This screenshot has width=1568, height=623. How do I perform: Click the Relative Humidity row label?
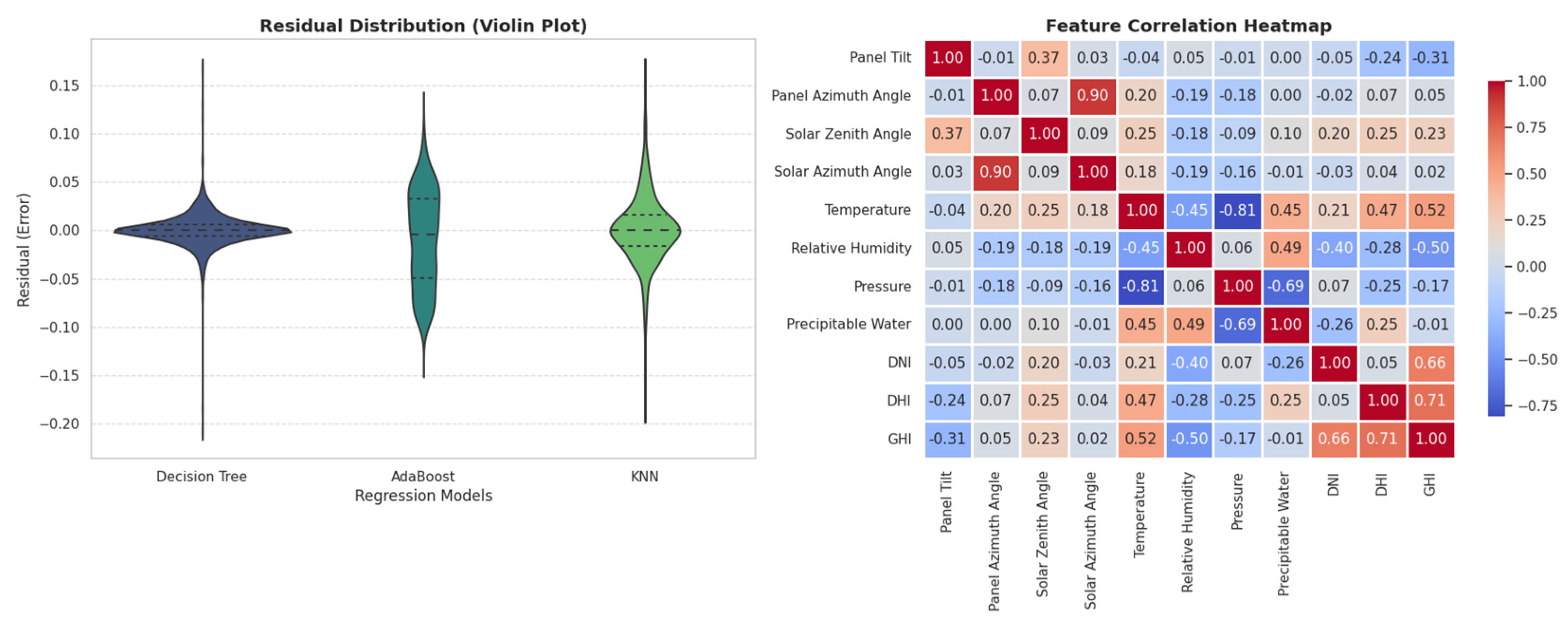[851, 248]
